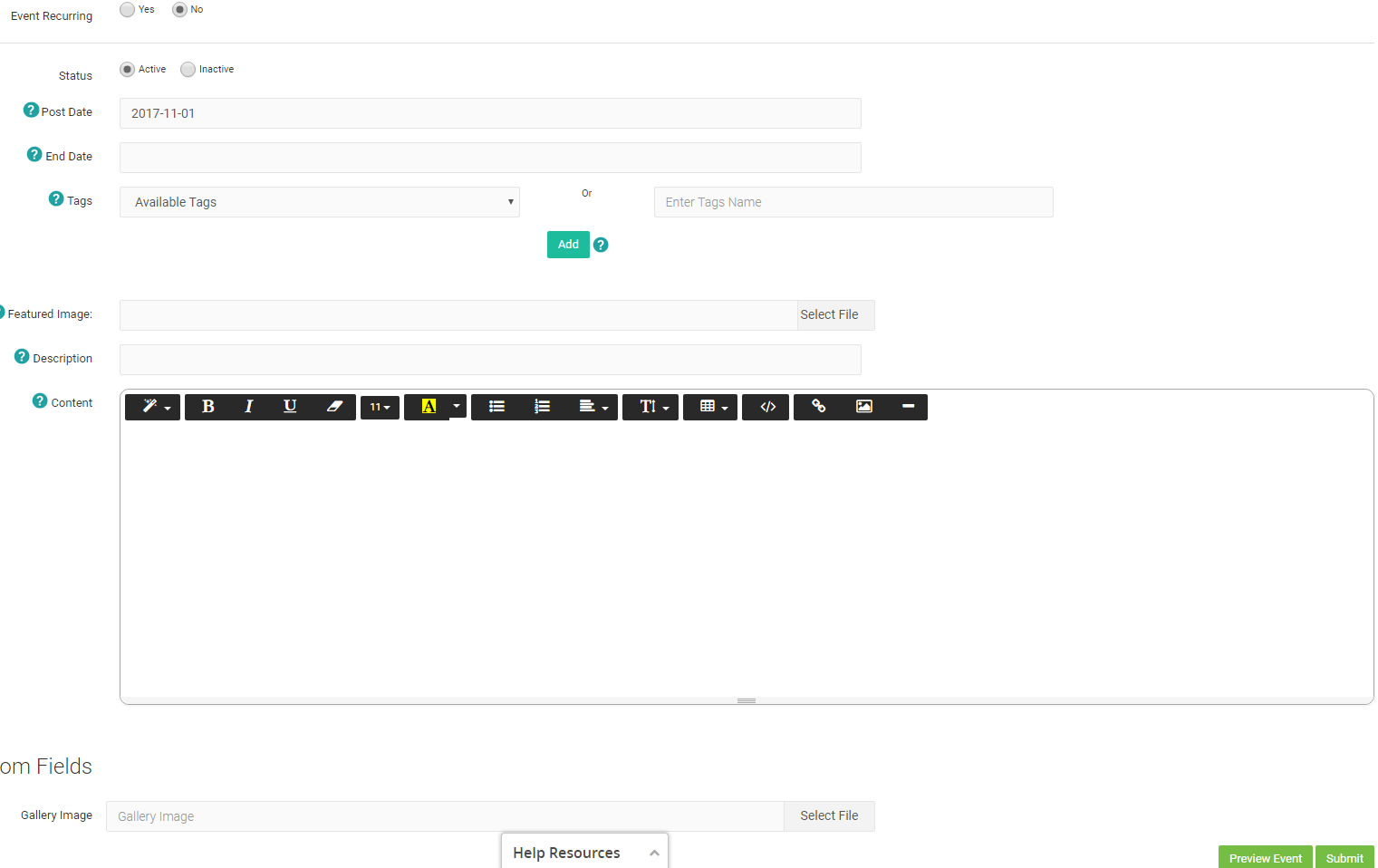The image size is (1378, 868).
Task: Show help for Tags field
Action: tap(56, 198)
